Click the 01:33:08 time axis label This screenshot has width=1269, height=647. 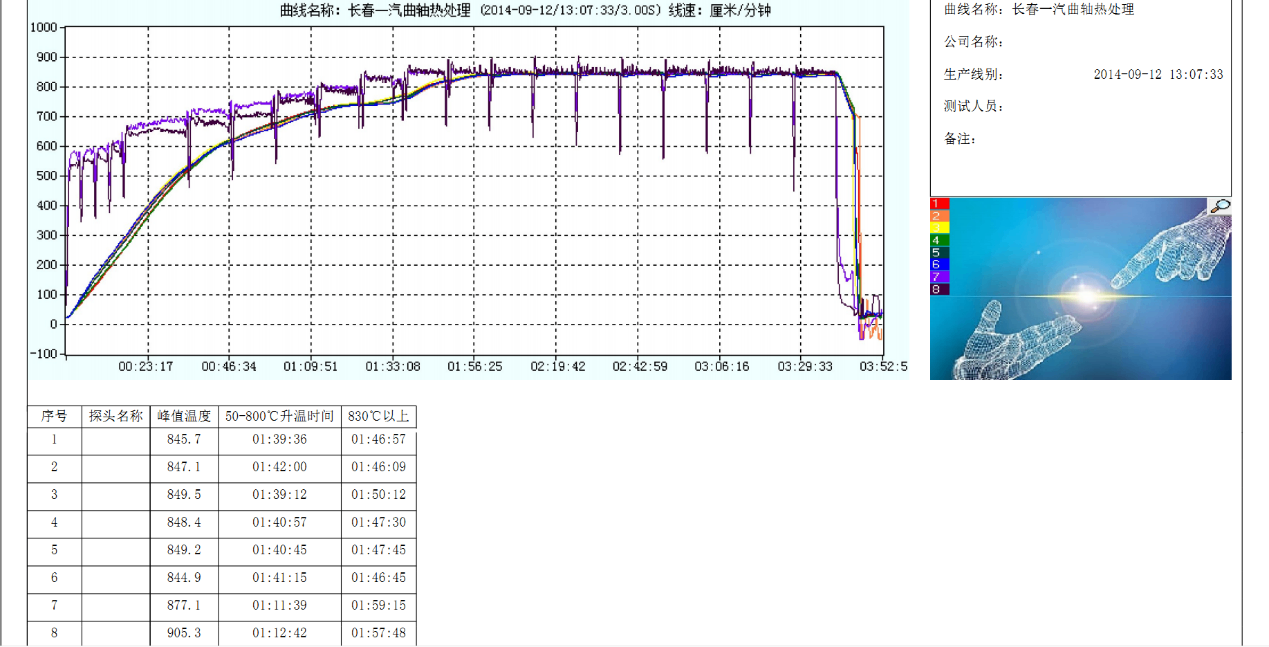click(x=393, y=367)
